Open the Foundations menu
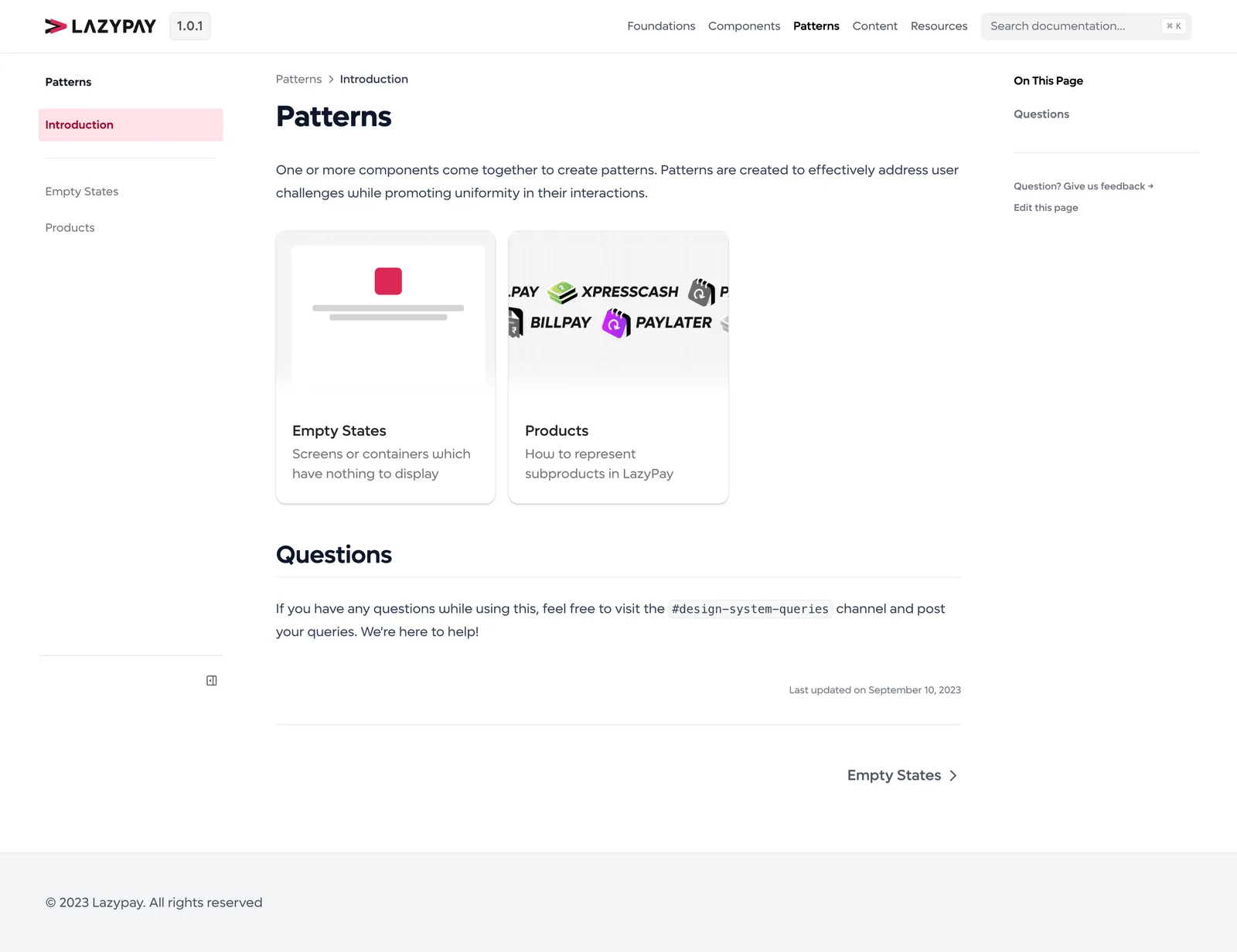This screenshot has width=1237, height=952. click(x=661, y=26)
